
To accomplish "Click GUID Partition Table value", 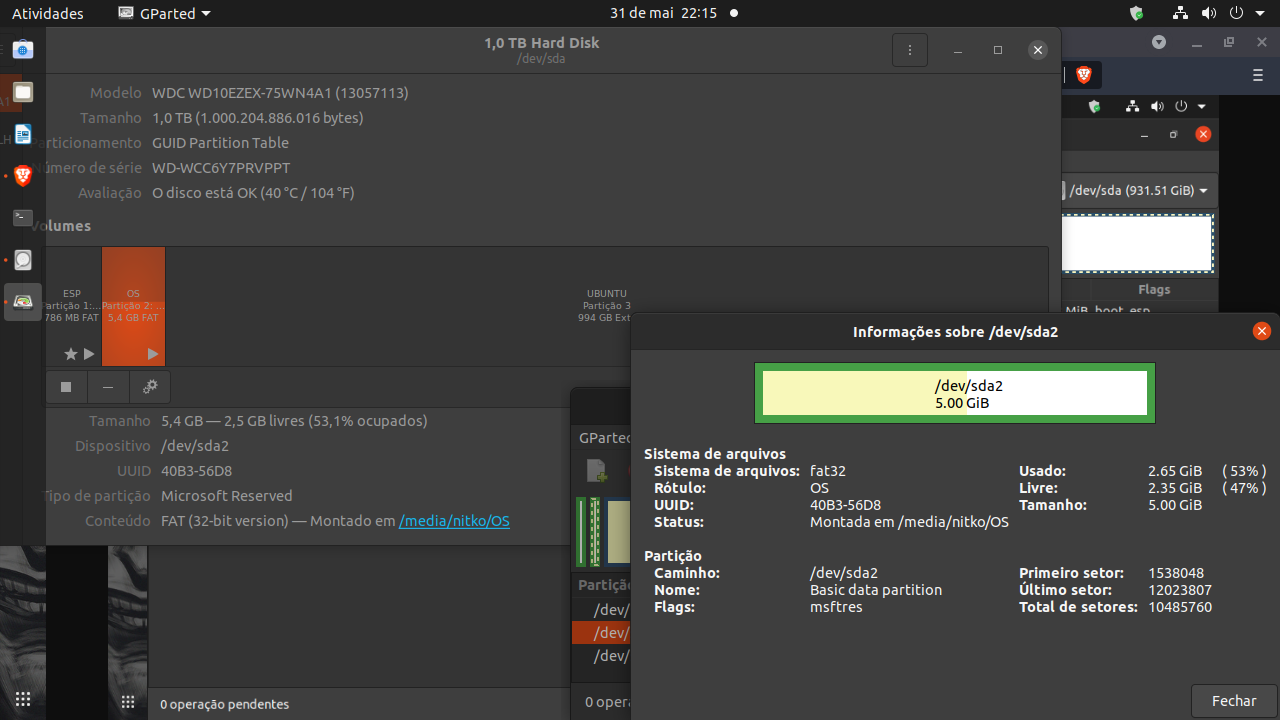I will coord(220,143).
